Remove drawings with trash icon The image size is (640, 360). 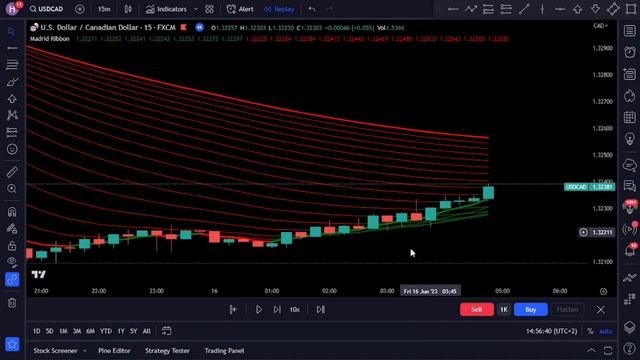[12, 303]
